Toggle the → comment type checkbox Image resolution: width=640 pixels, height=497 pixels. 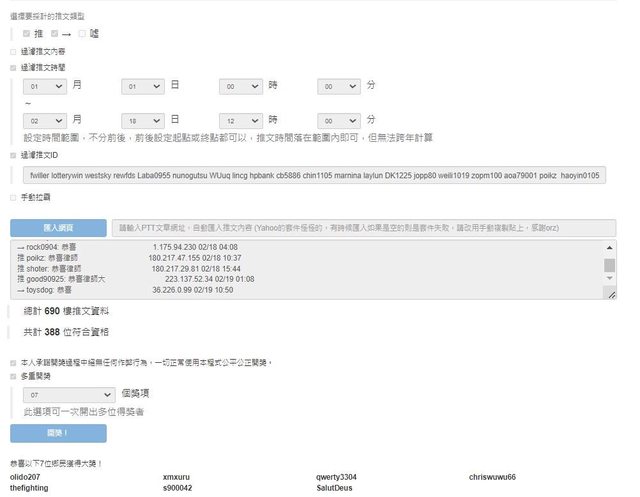tap(55, 33)
